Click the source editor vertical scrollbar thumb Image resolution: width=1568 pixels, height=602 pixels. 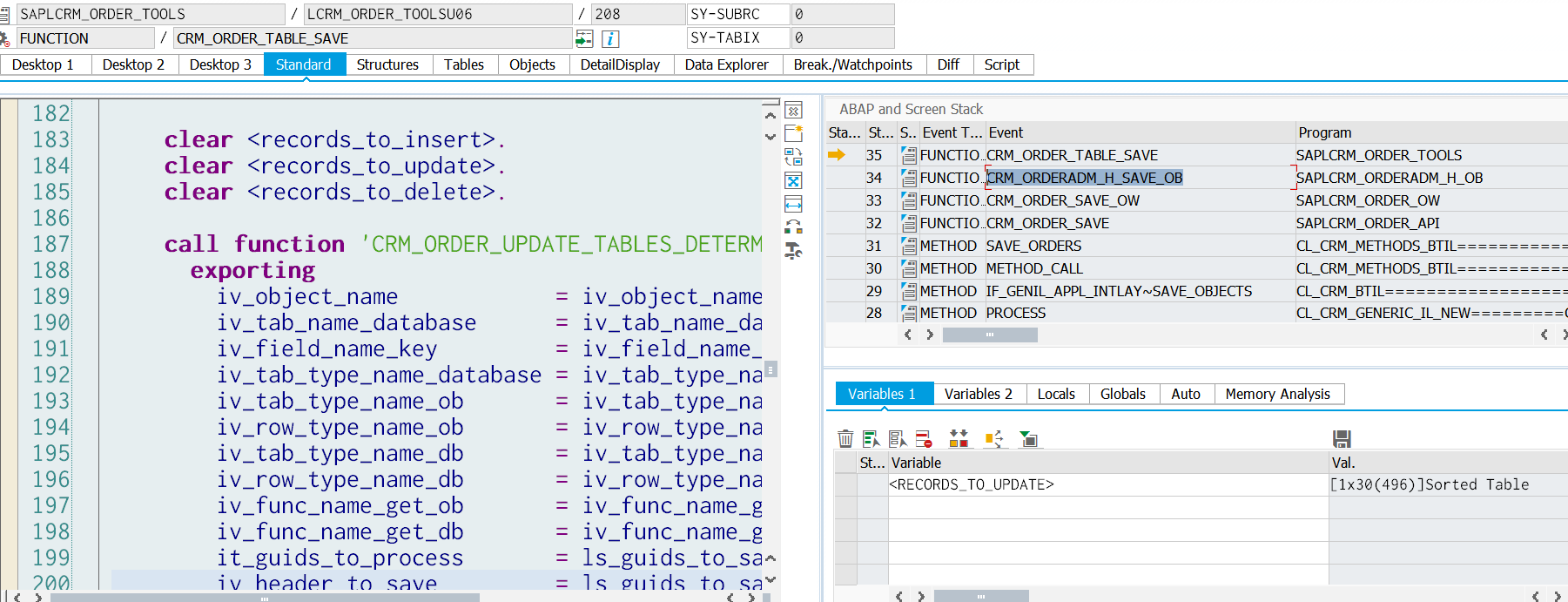[771, 369]
